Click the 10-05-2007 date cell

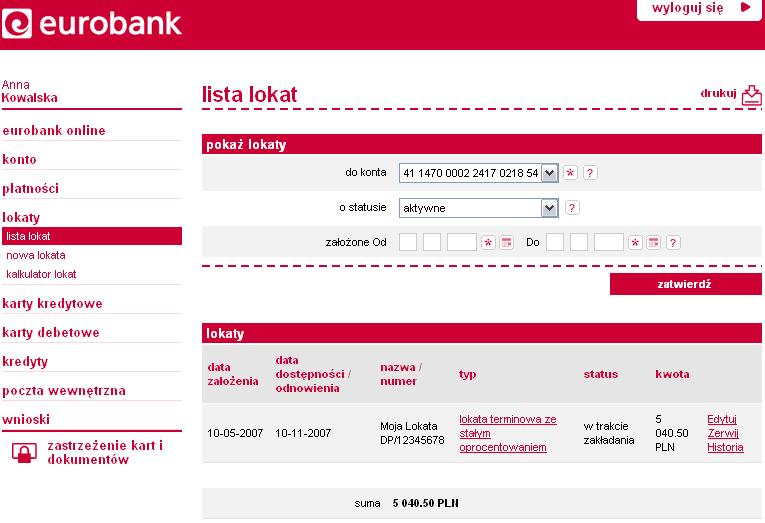[235, 433]
